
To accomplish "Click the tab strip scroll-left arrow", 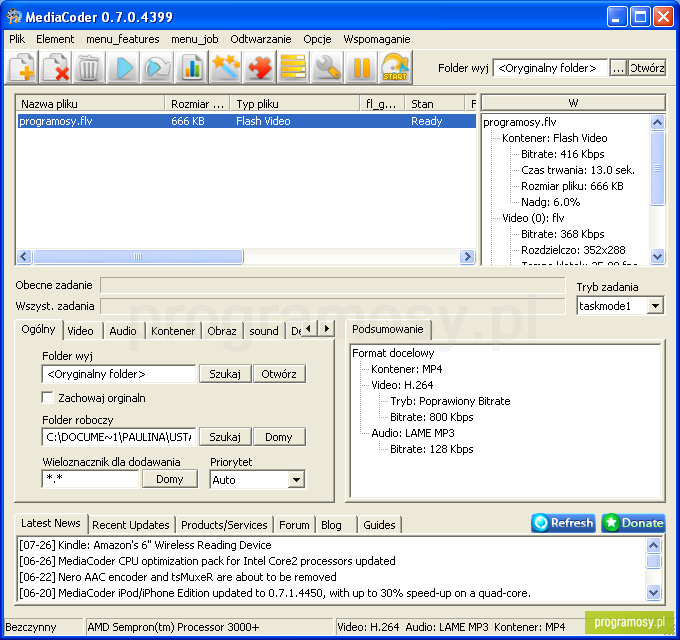I will click(309, 329).
